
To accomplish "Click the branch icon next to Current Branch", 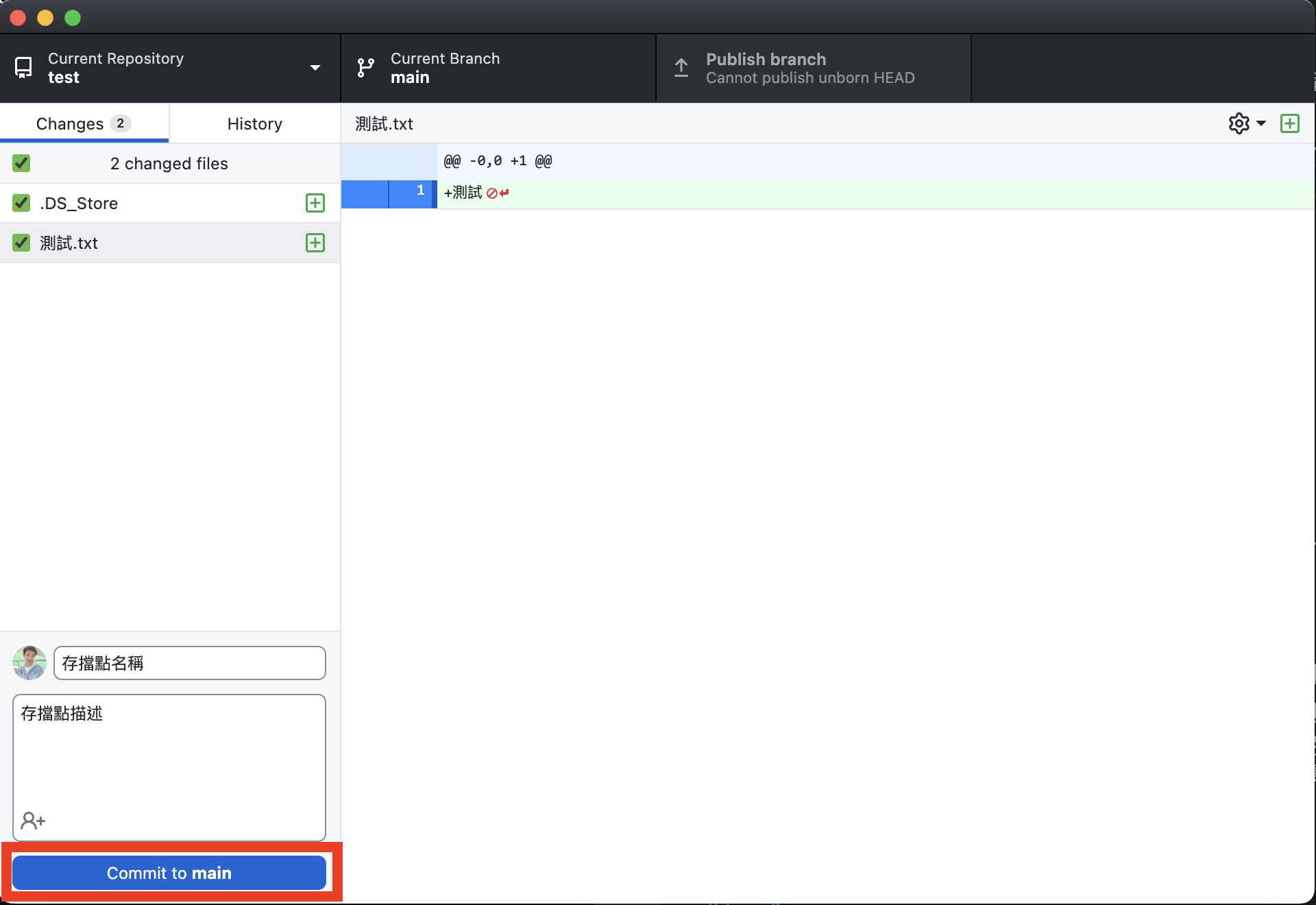I will (x=366, y=68).
